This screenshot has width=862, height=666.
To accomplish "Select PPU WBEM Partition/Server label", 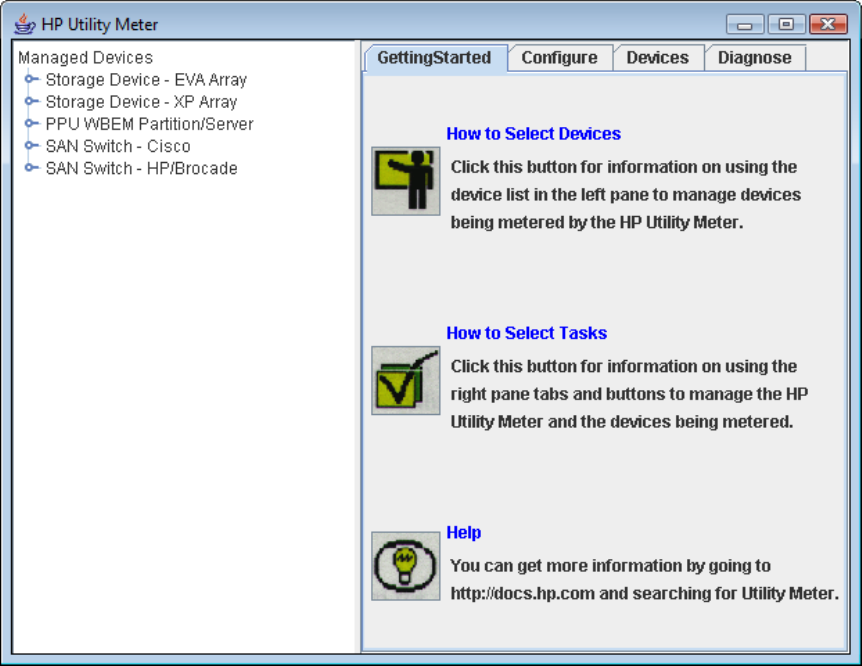I will point(150,124).
